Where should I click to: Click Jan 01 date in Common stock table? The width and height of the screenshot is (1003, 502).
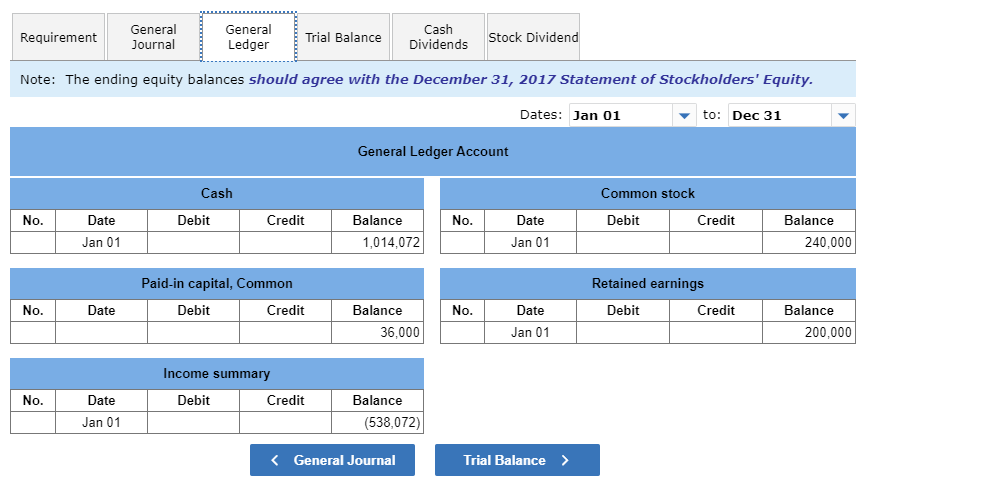coord(530,243)
